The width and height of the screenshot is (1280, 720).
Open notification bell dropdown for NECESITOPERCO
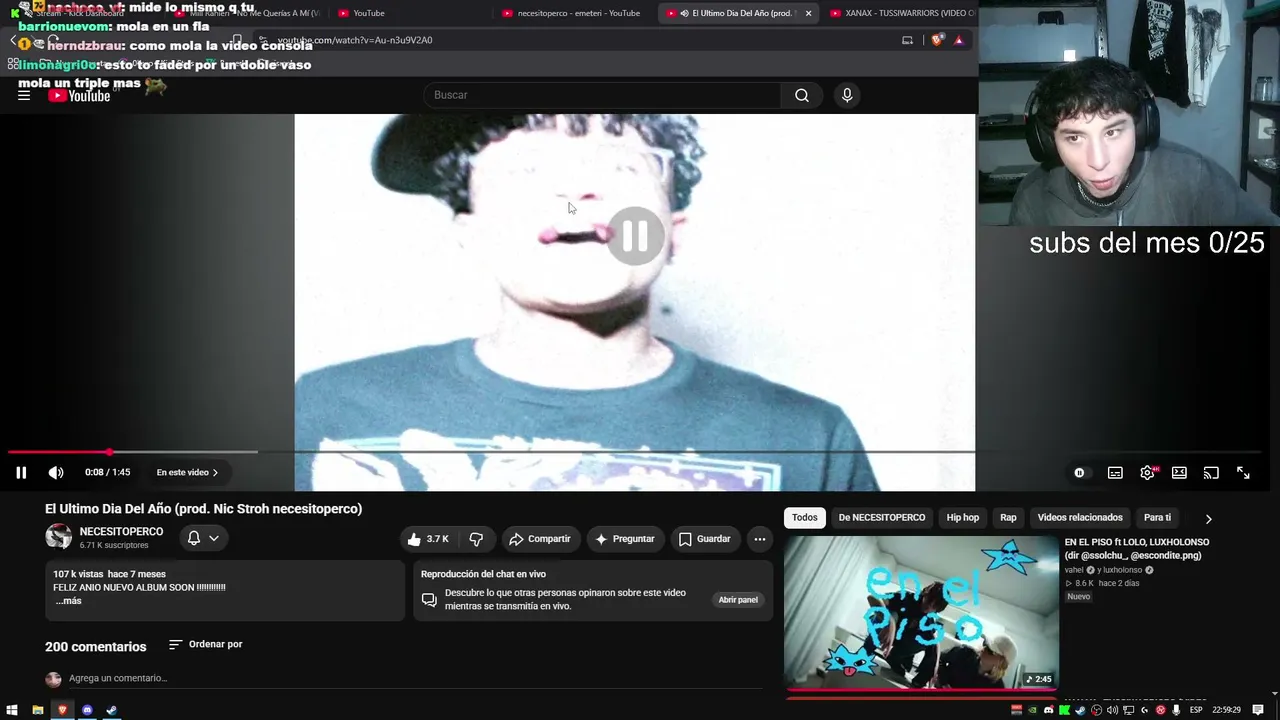(203, 538)
